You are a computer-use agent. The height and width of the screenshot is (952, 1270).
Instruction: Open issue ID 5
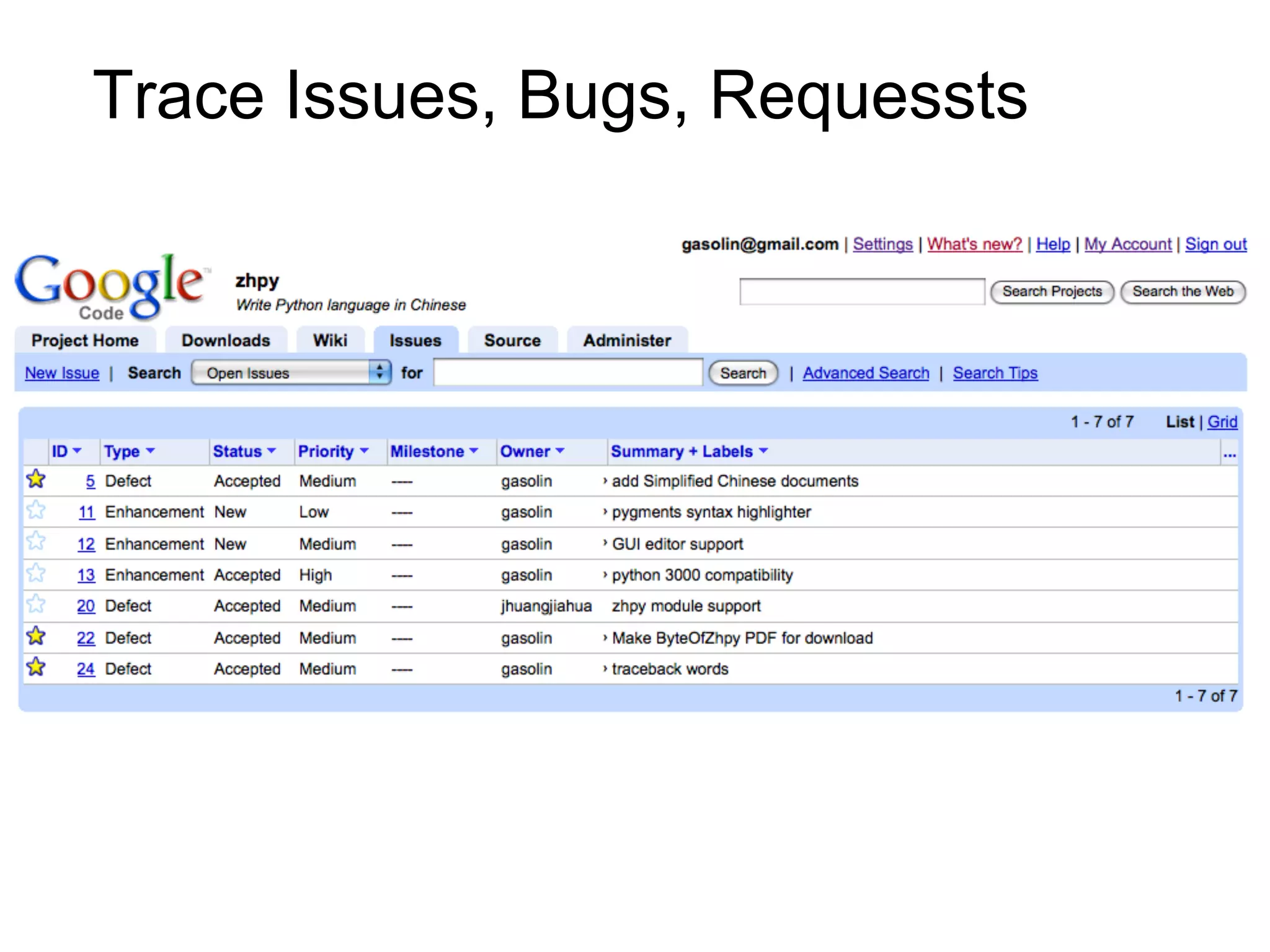click(x=91, y=482)
